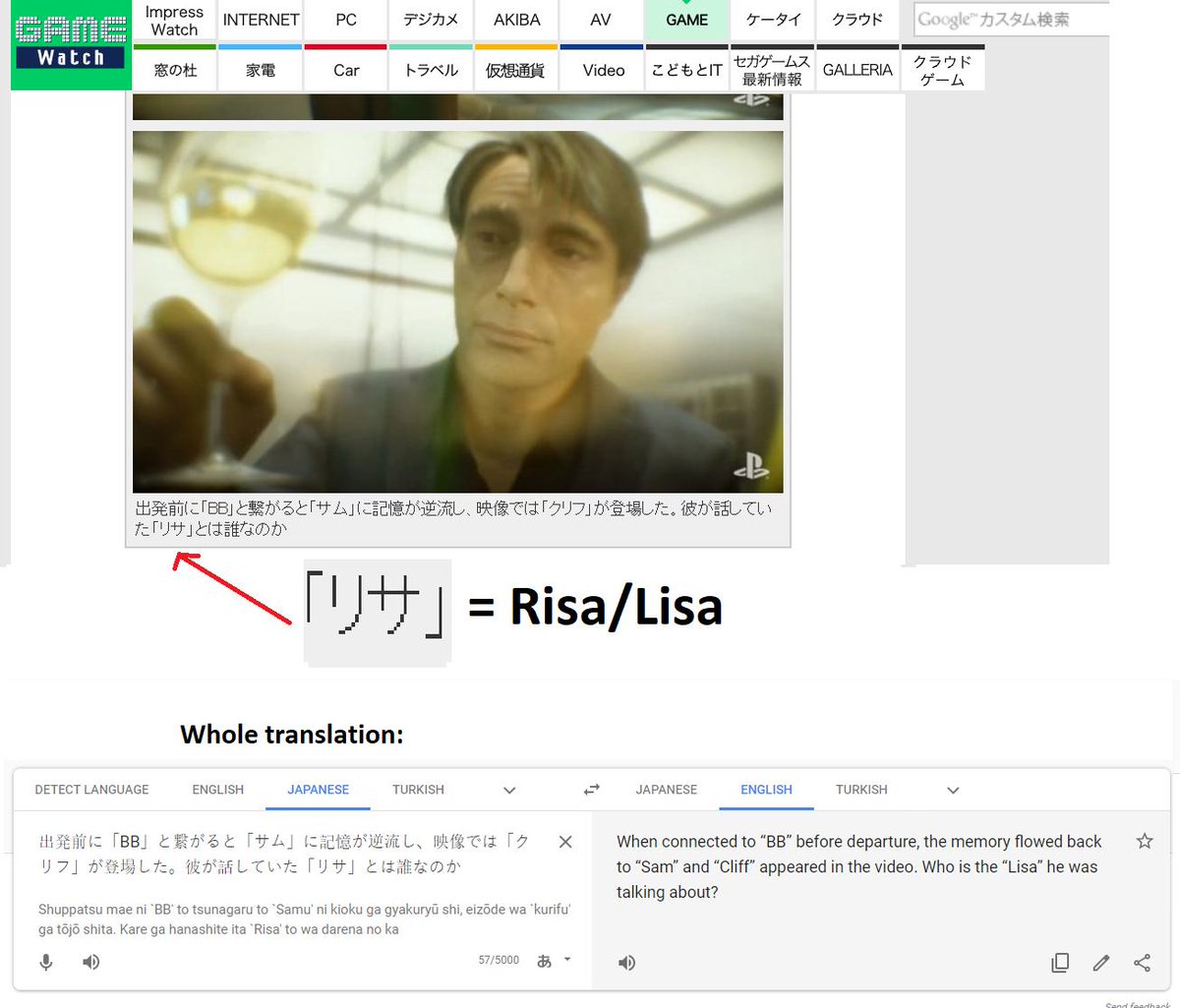This screenshot has height=1008, width=1180.
Task: Listen to the English translation audio
Action: tap(626, 963)
